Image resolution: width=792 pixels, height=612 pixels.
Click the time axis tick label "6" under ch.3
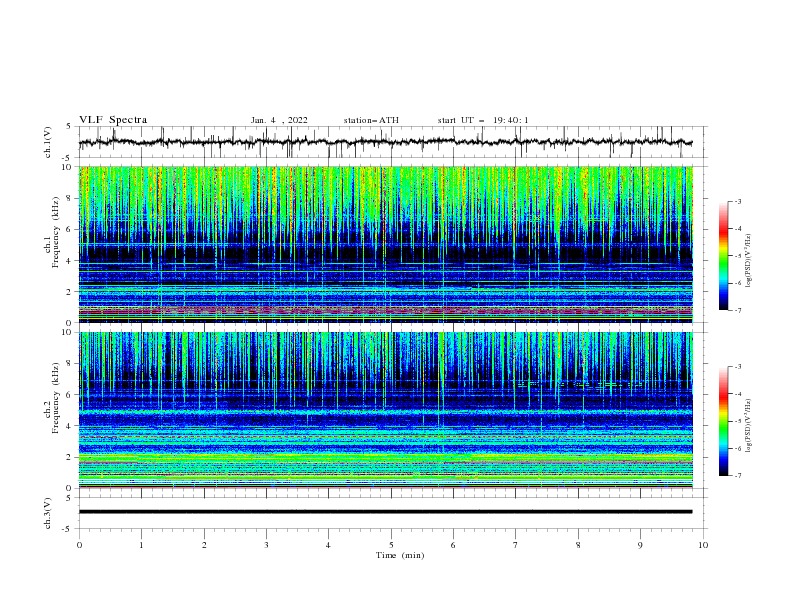[x=453, y=545]
